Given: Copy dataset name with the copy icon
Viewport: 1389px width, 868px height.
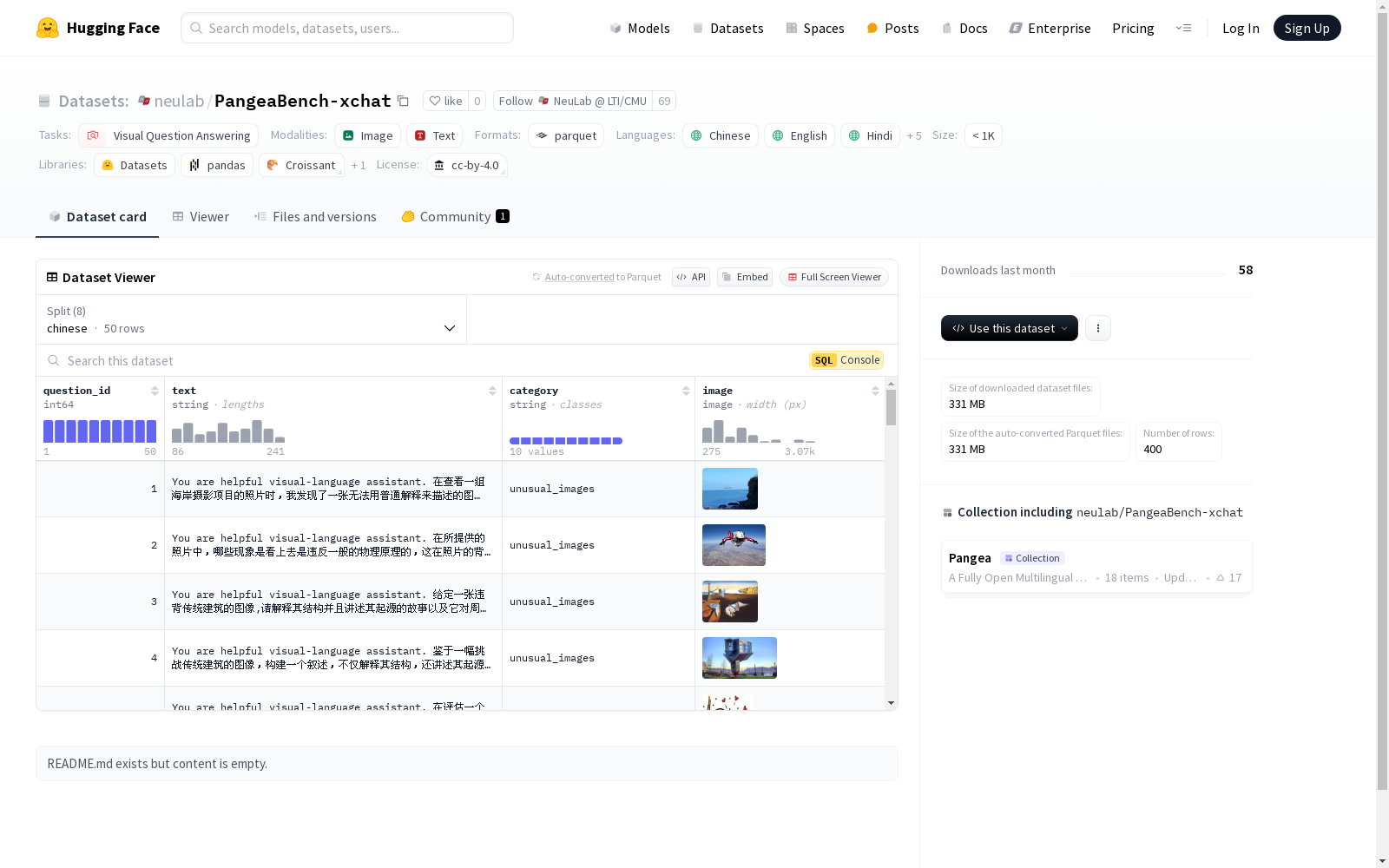Looking at the screenshot, I should pos(403,101).
